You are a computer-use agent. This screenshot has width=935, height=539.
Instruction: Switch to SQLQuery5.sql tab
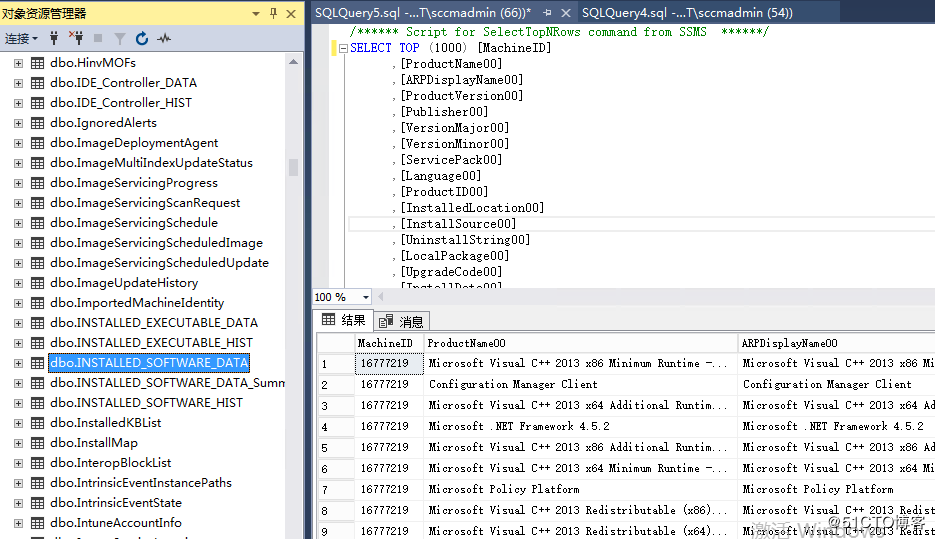coord(422,13)
